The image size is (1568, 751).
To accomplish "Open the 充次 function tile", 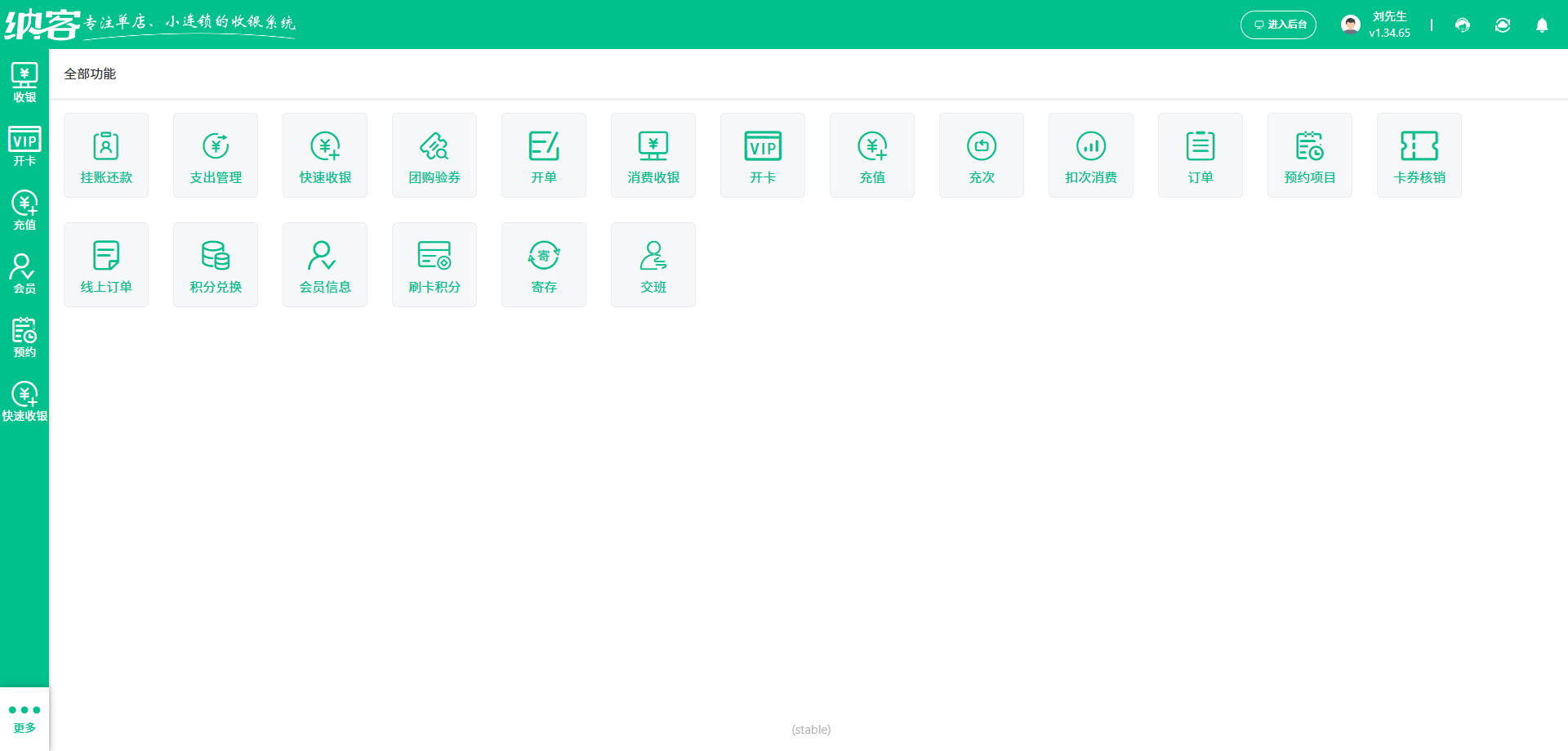I will [x=982, y=155].
